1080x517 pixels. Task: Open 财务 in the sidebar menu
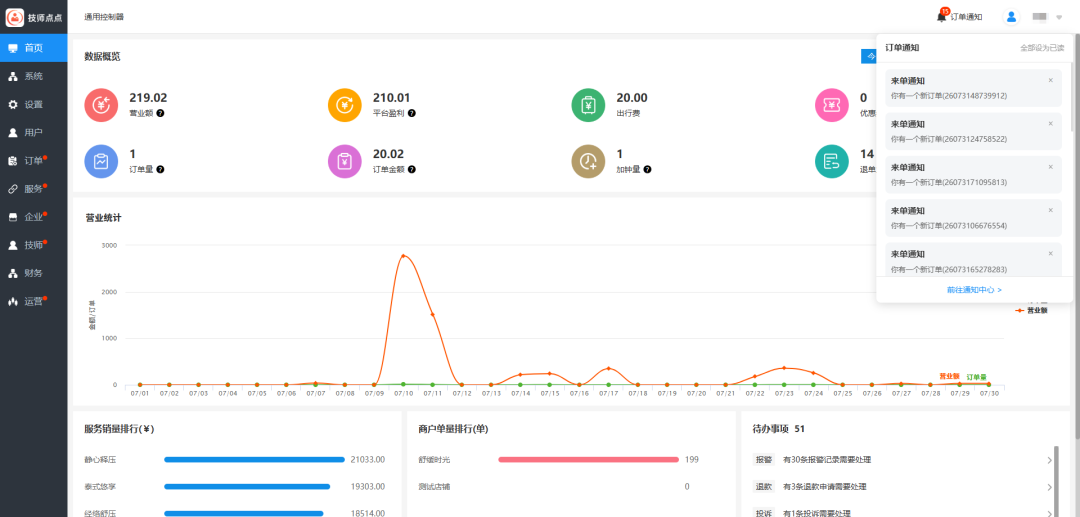(x=34, y=273)
